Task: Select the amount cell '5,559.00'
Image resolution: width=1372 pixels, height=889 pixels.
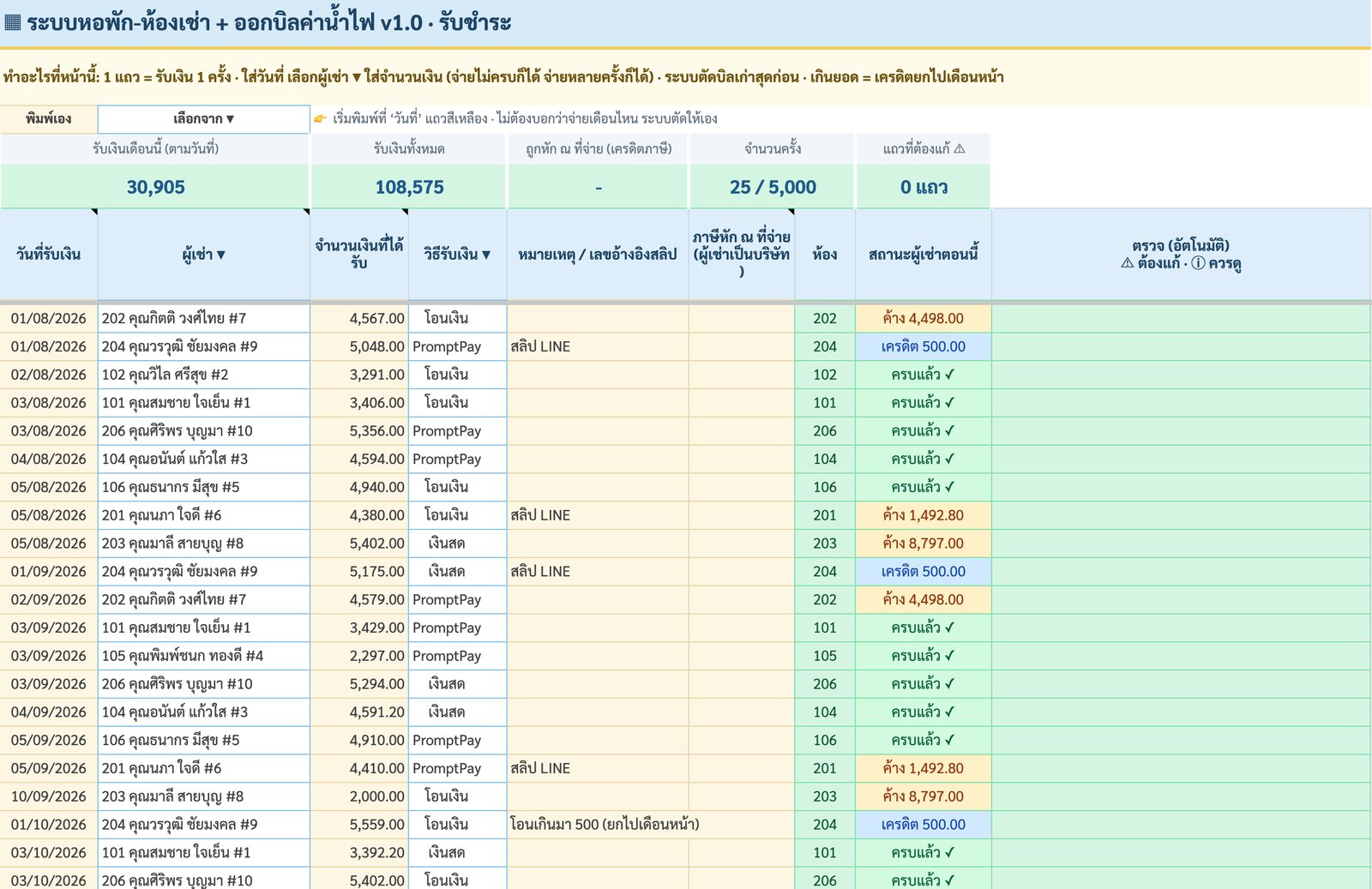Action: [x=359, y=825]
